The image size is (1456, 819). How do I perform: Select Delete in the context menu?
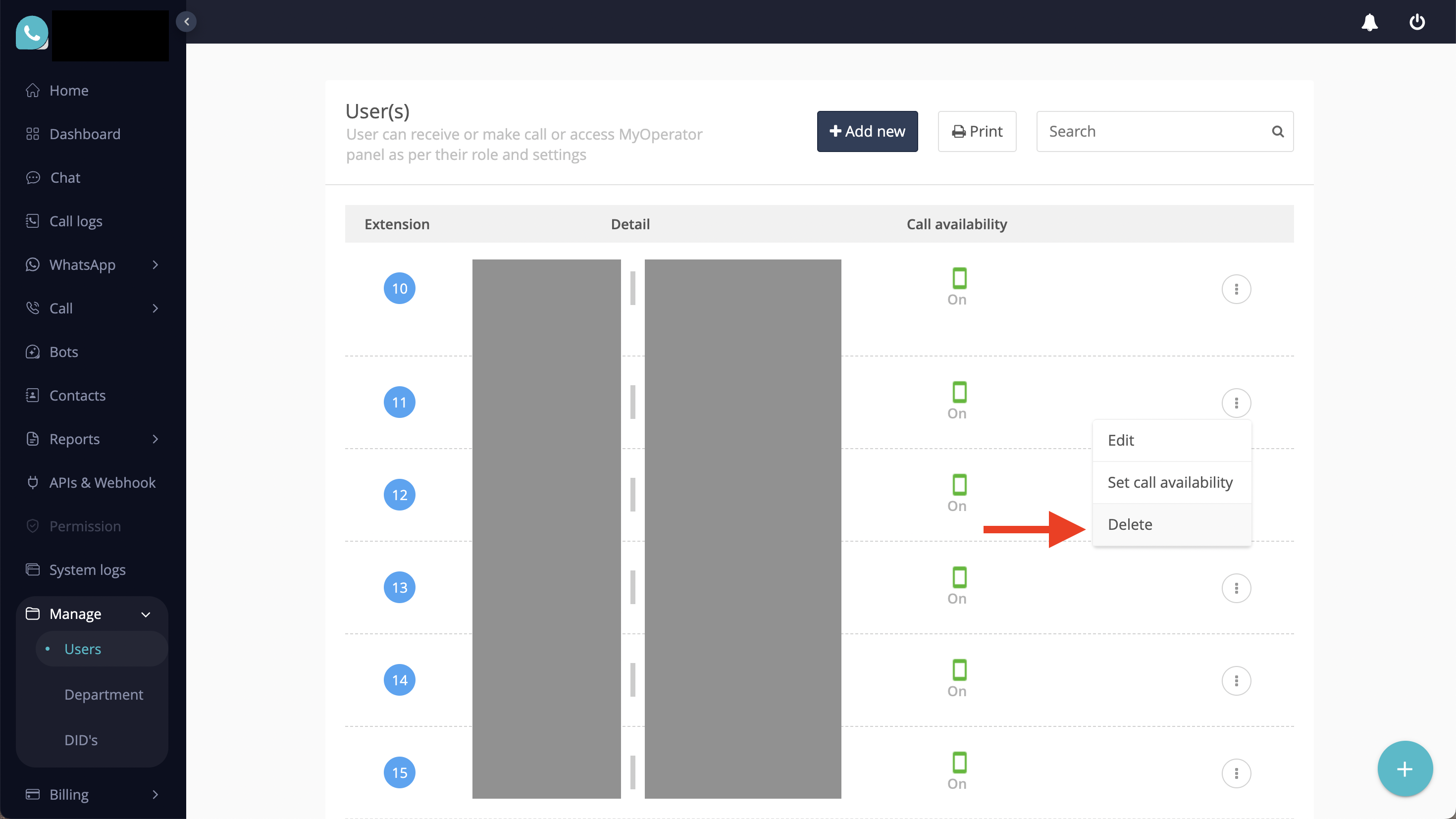(1129, 524)
